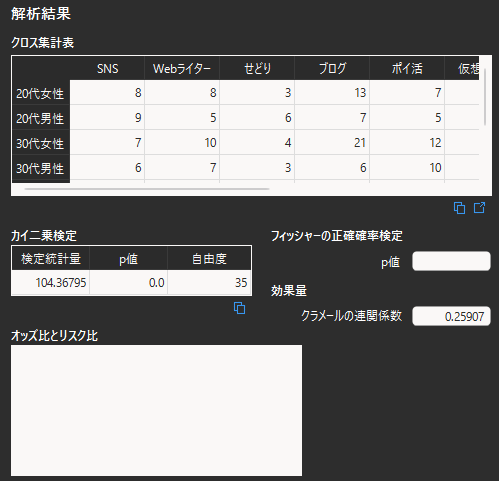Select the ブログ column header
Screen dimensions: 499x481
332,68
